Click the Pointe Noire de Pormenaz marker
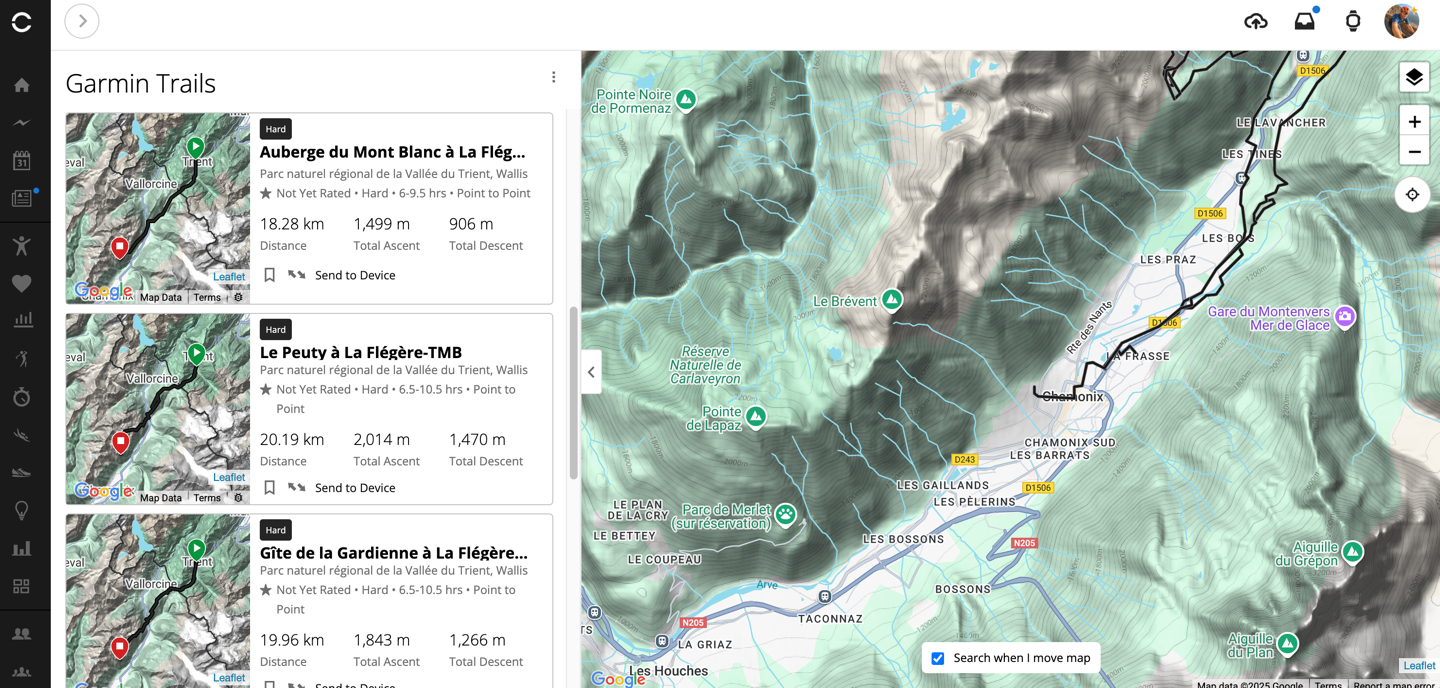The width and height of the screenshot is (1440, 688). point(686,99)
